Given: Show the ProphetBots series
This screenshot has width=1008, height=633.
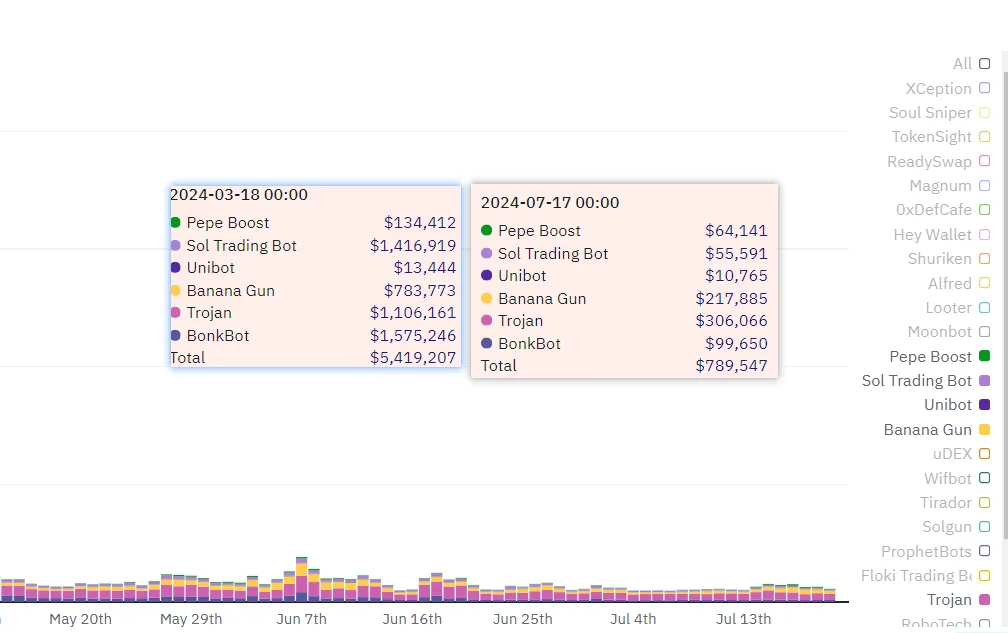Looking at the screenshot, I should click(984, 551).
